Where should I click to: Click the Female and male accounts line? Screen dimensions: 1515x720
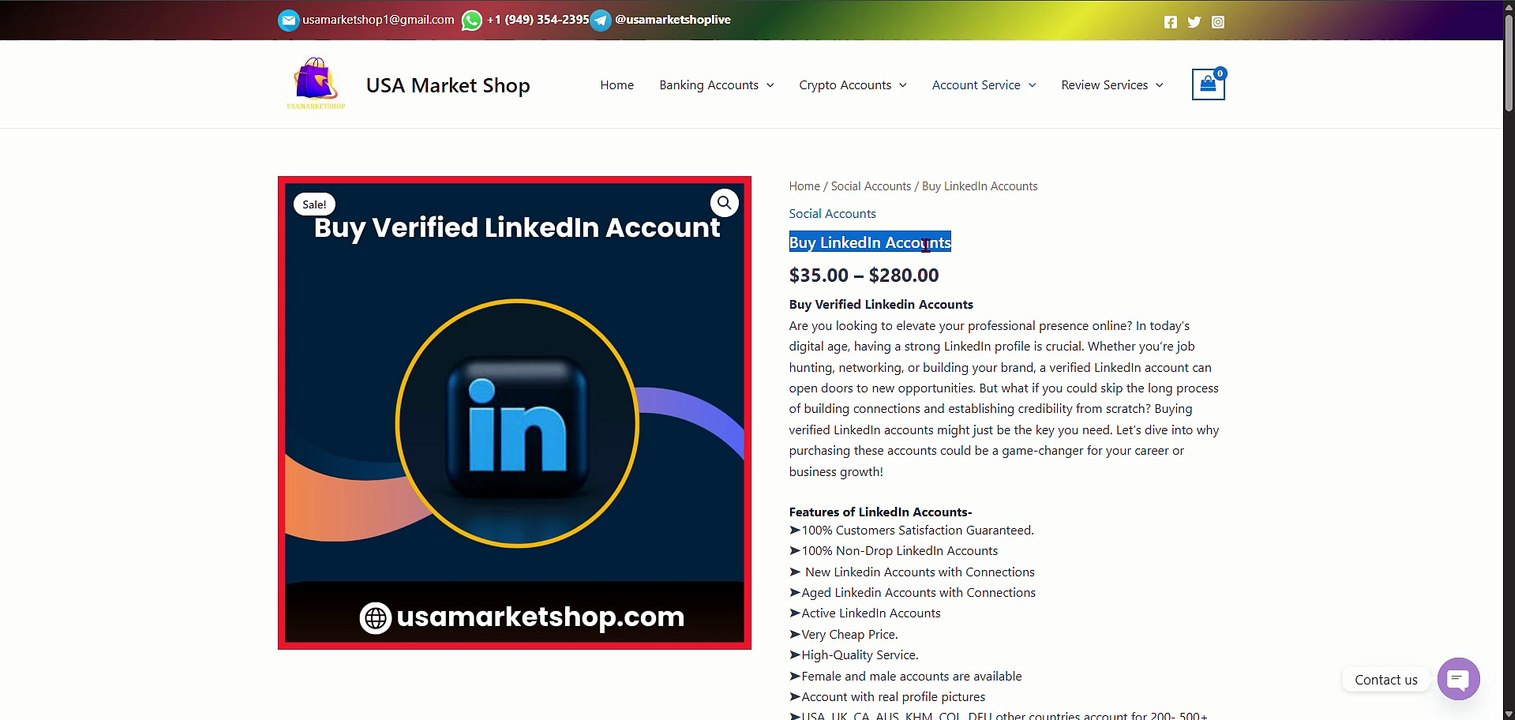tap(905, 677)
